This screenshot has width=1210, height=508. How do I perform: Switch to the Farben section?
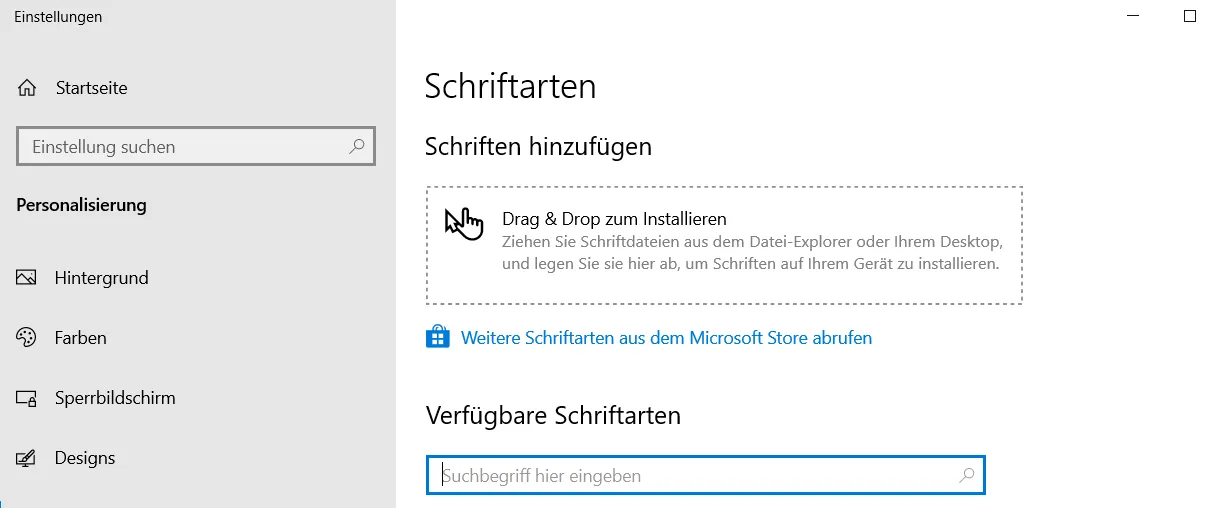[x=81, y=338]
